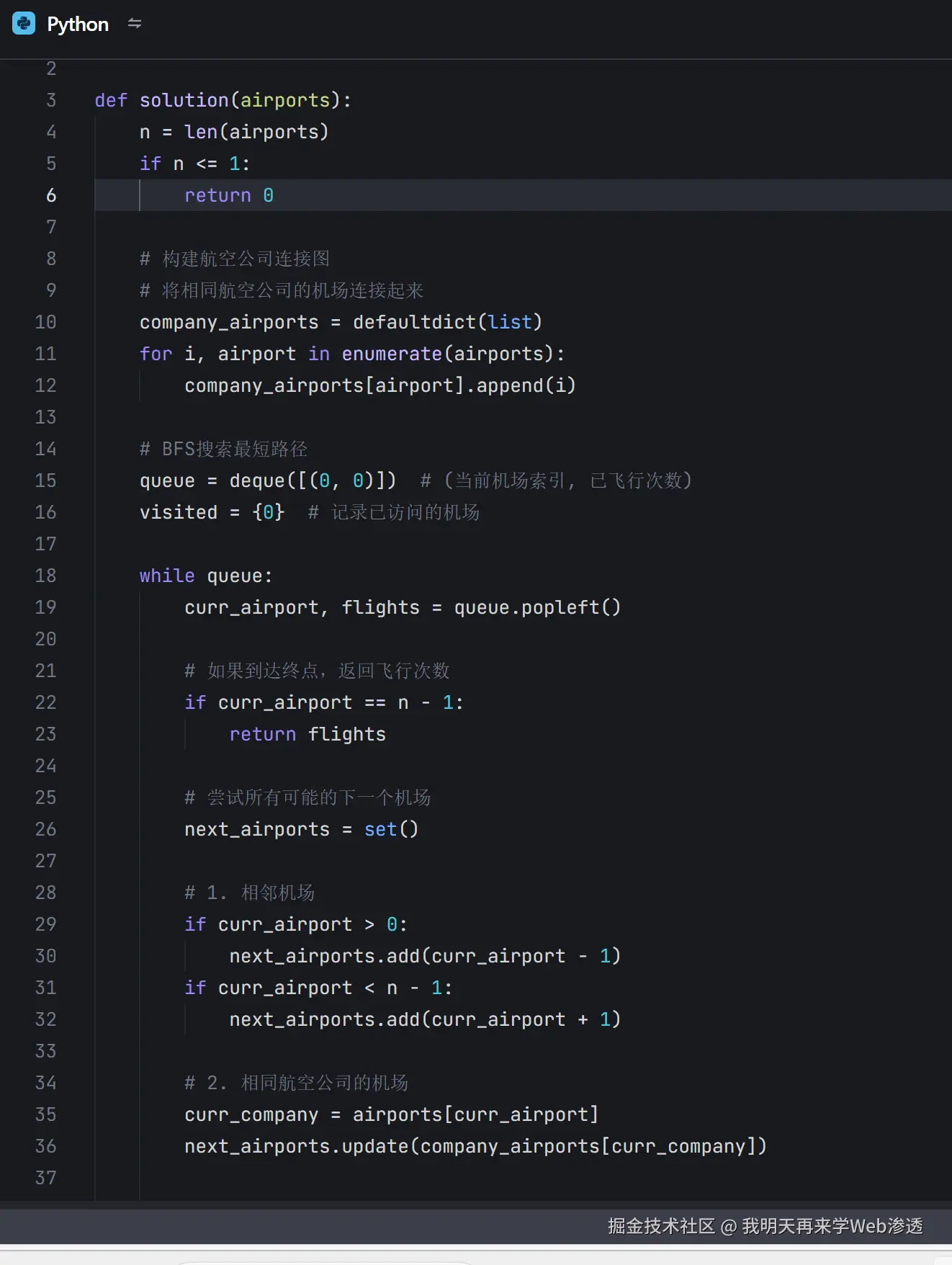The image size is (952, 1265).
Task: Click comment '# 如果到达终点, 返回飞行次数'
Action: click(x=317, y=671)
